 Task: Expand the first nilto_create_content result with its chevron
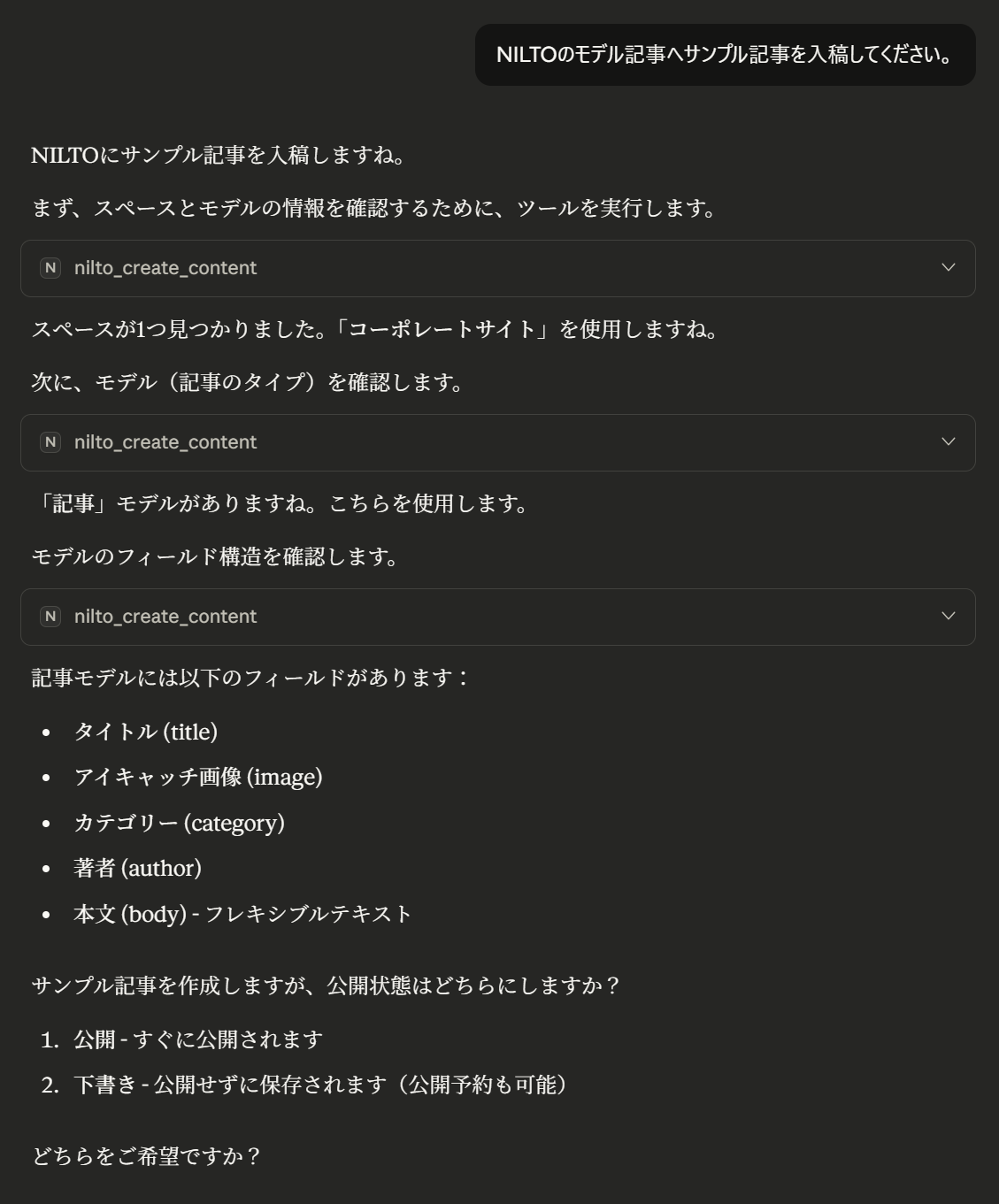click(x=950, y=268)
